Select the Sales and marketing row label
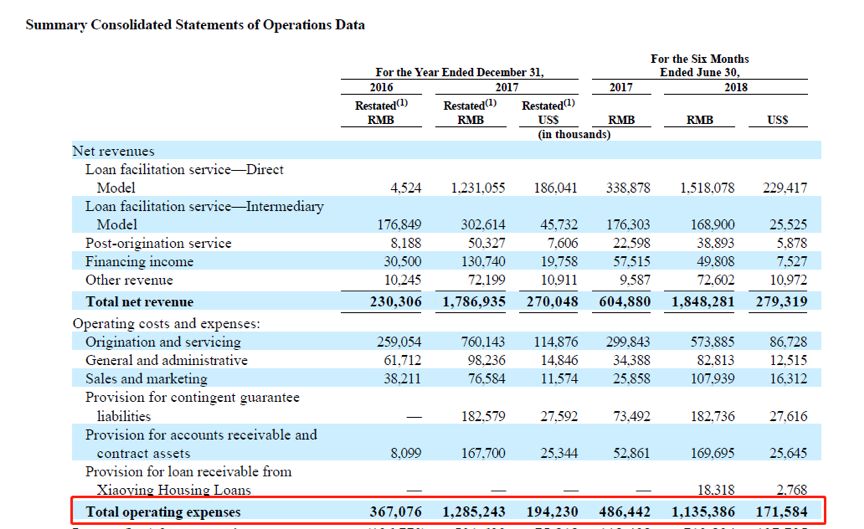The height and width of the screenshot is (529, 864). tap(146, 379)
